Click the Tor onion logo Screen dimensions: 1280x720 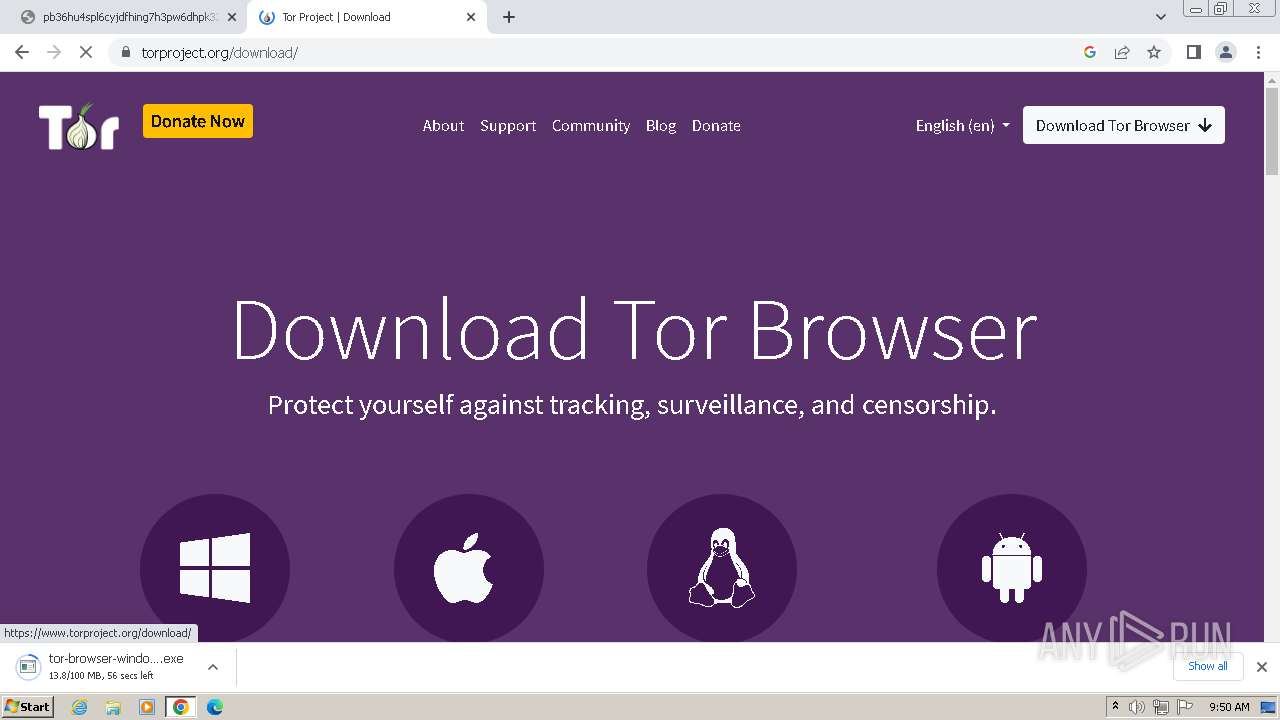[79, 126]
